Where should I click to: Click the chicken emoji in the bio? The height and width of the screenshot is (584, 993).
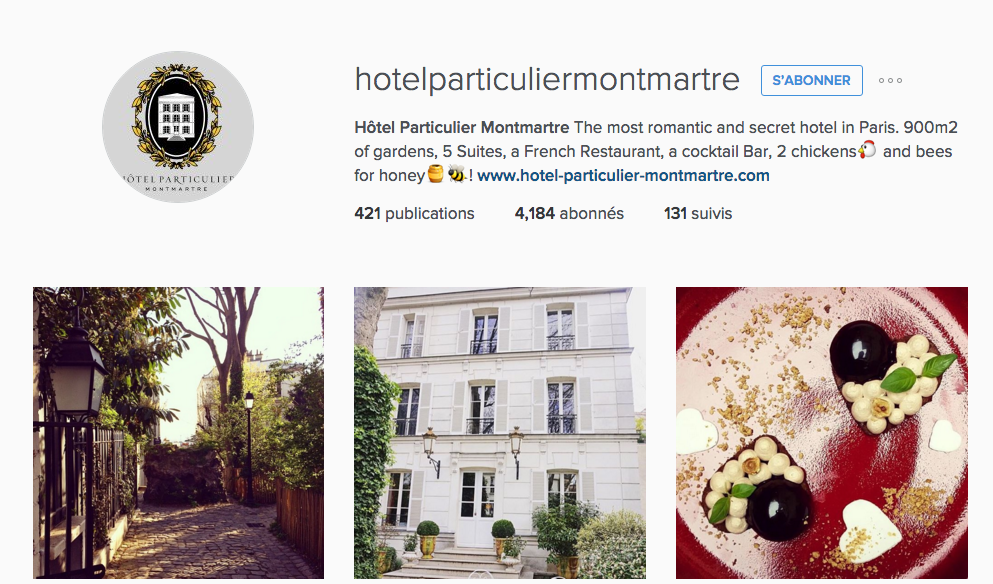(x=868, y=150)
